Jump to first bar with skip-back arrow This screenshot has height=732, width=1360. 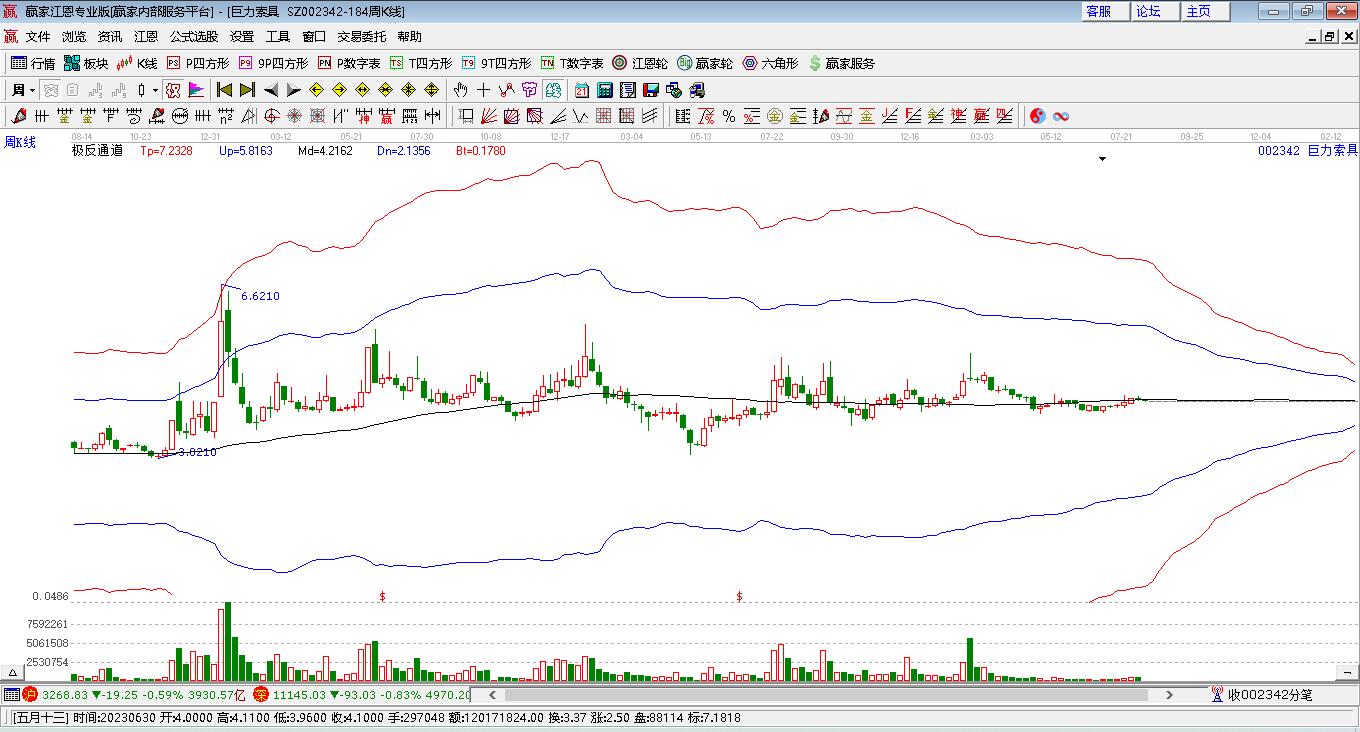coord(225,90)
